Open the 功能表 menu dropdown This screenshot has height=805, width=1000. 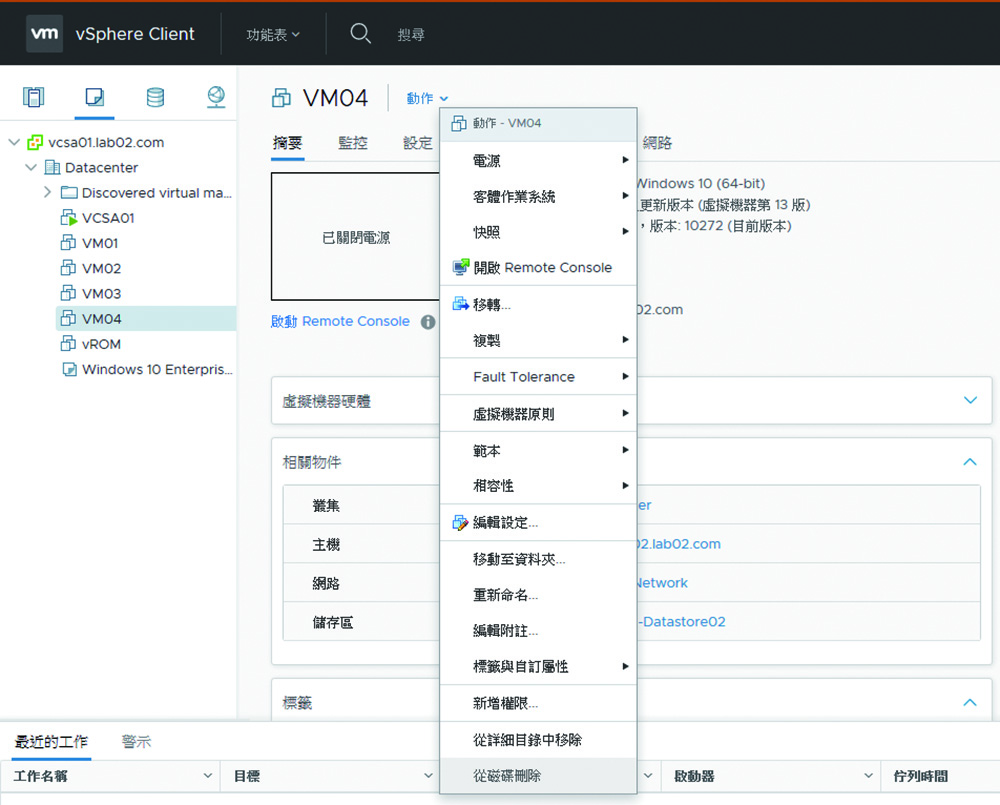pyautogui.click(x=273, y=34)
